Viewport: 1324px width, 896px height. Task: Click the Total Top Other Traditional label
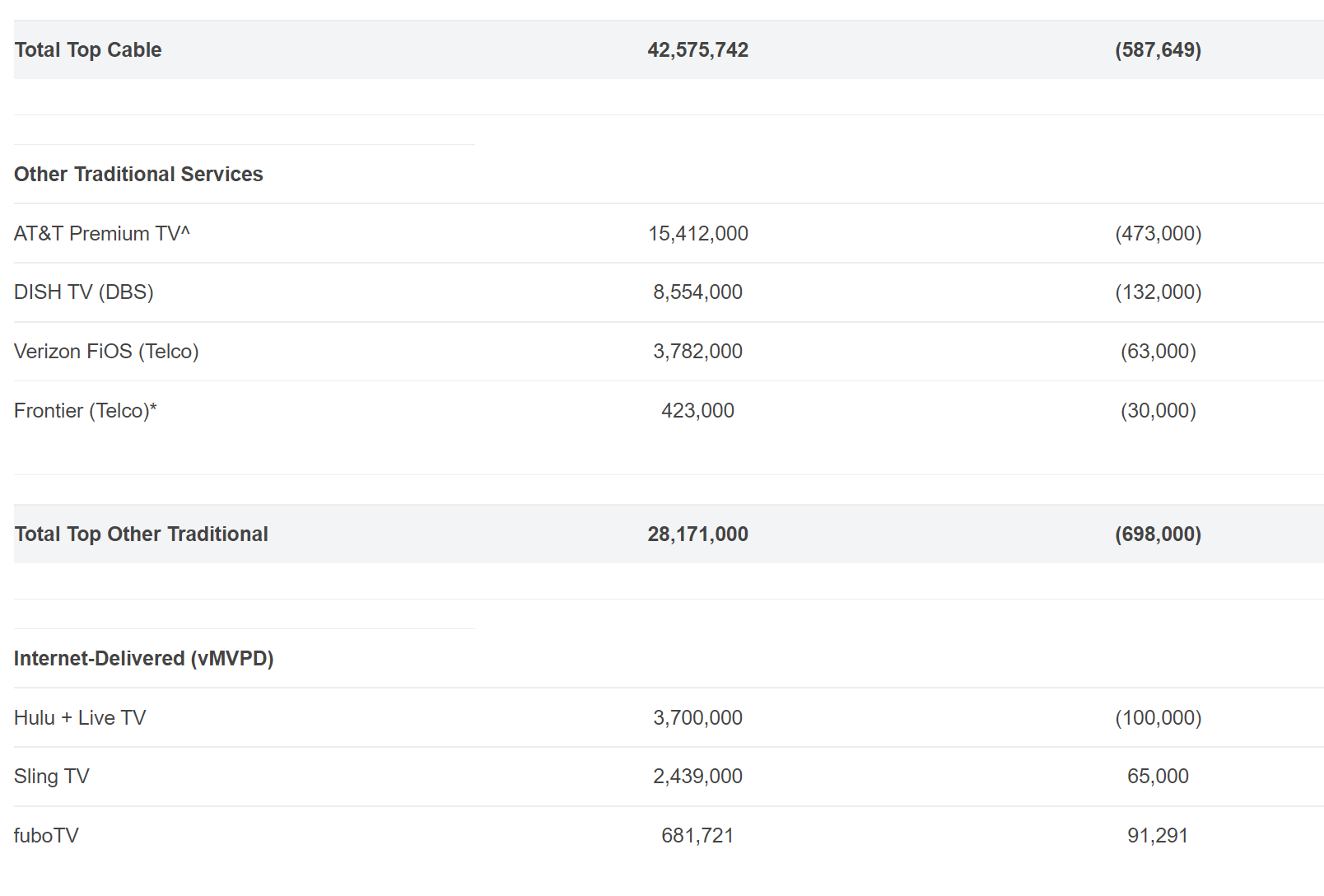(x=141, y=534)
